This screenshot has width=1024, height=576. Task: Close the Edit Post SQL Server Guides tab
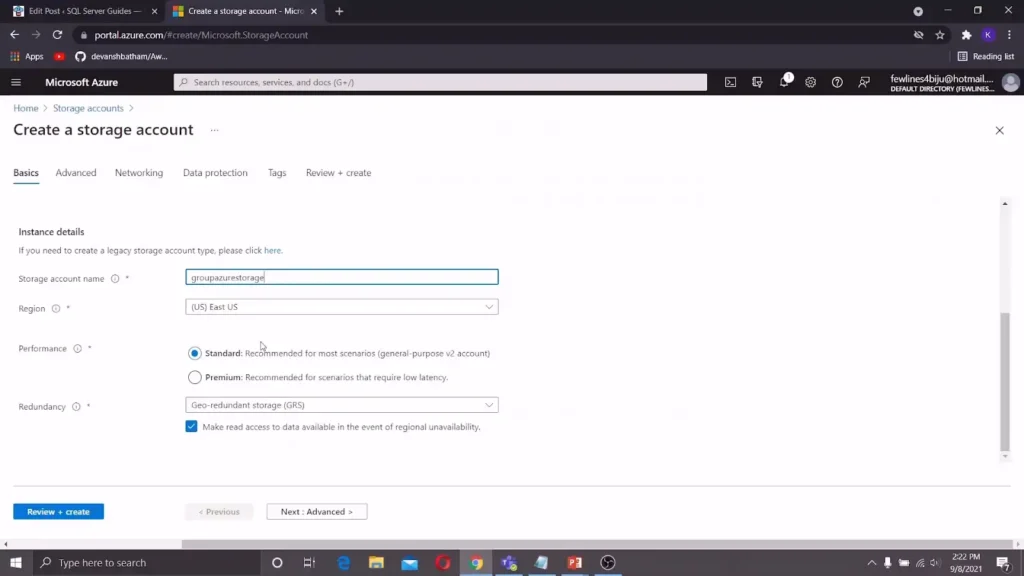(154, 11)
